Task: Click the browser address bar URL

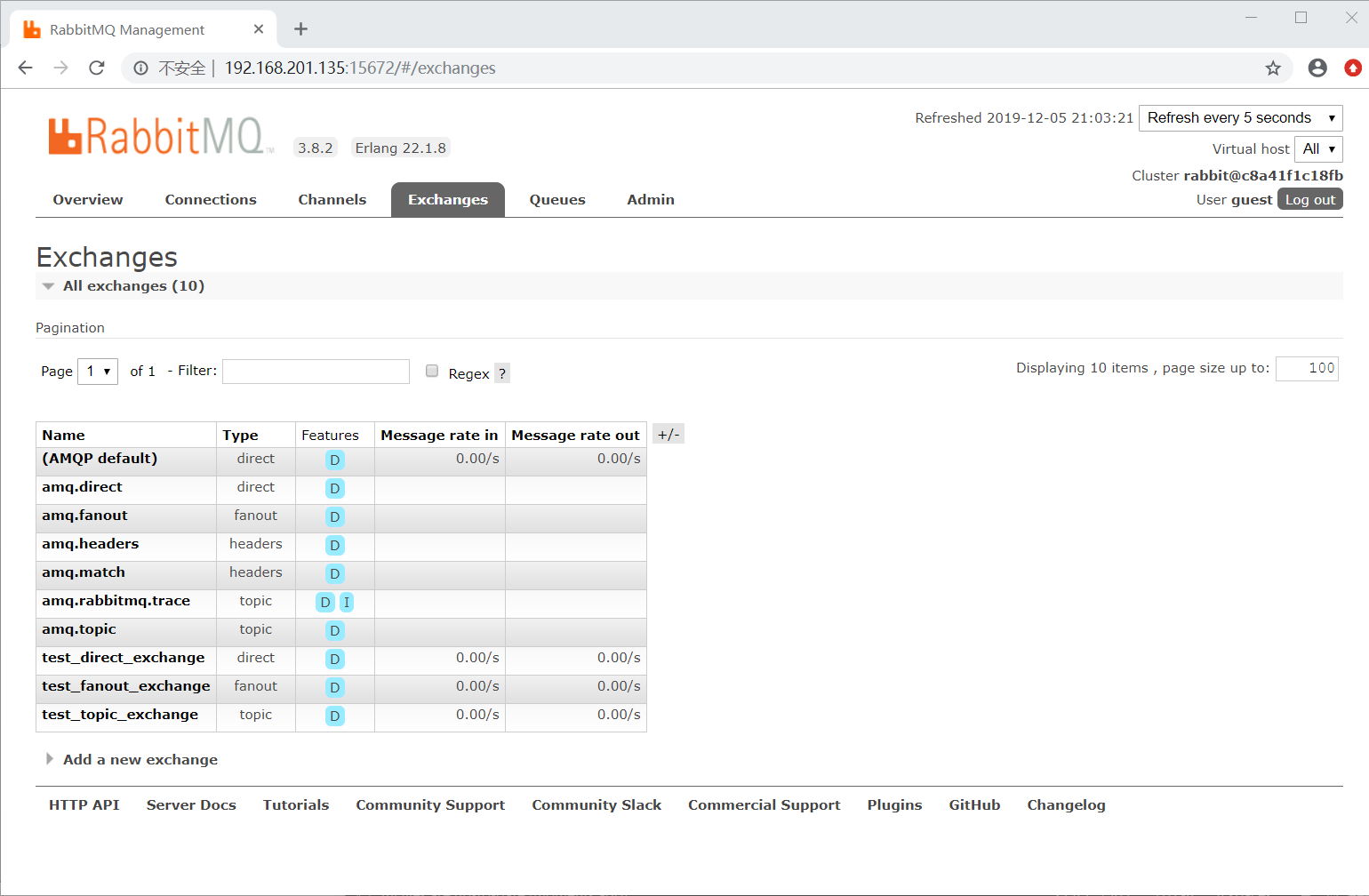Action: 360,68
